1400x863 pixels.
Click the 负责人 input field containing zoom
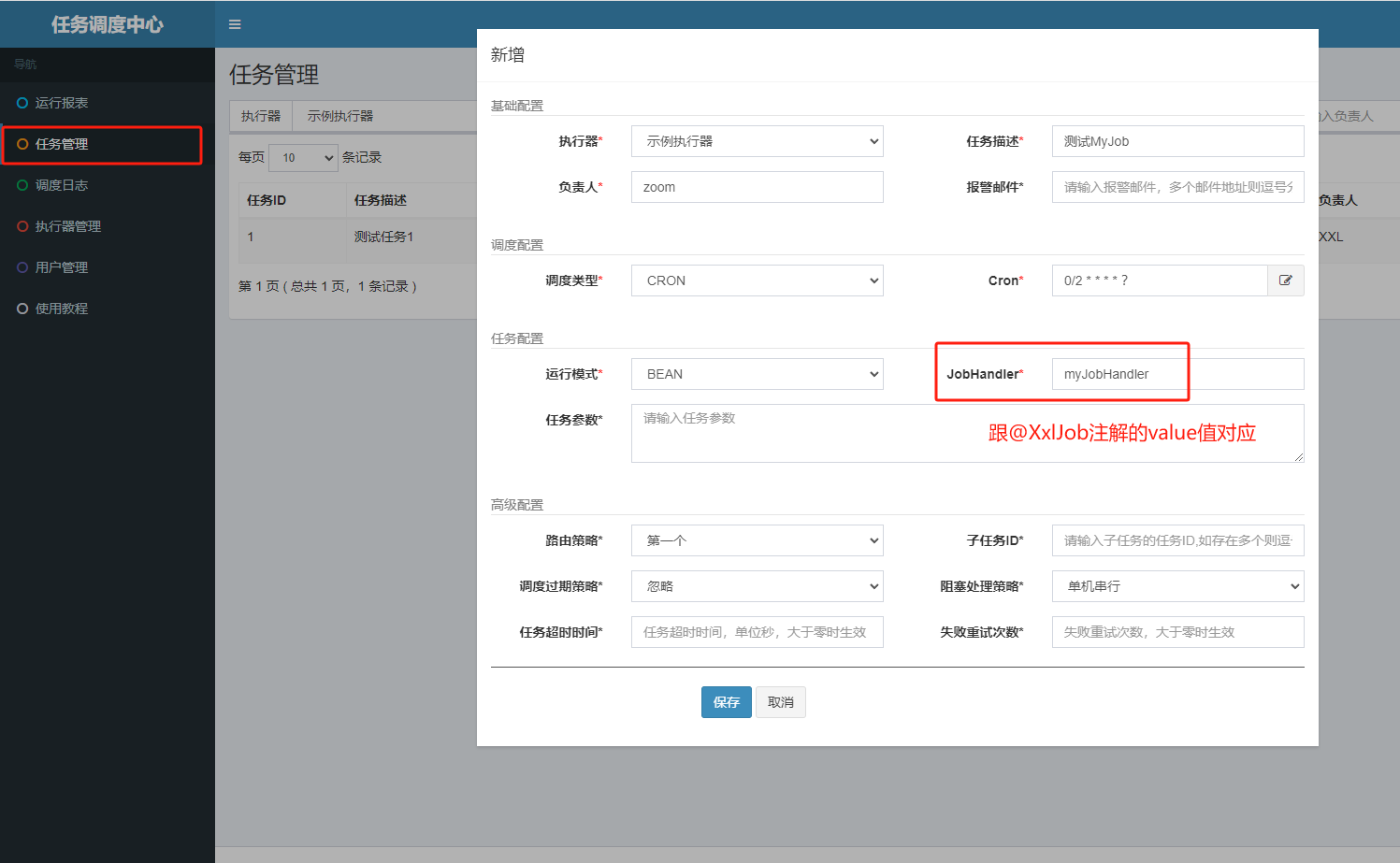(x=758, y=187)
